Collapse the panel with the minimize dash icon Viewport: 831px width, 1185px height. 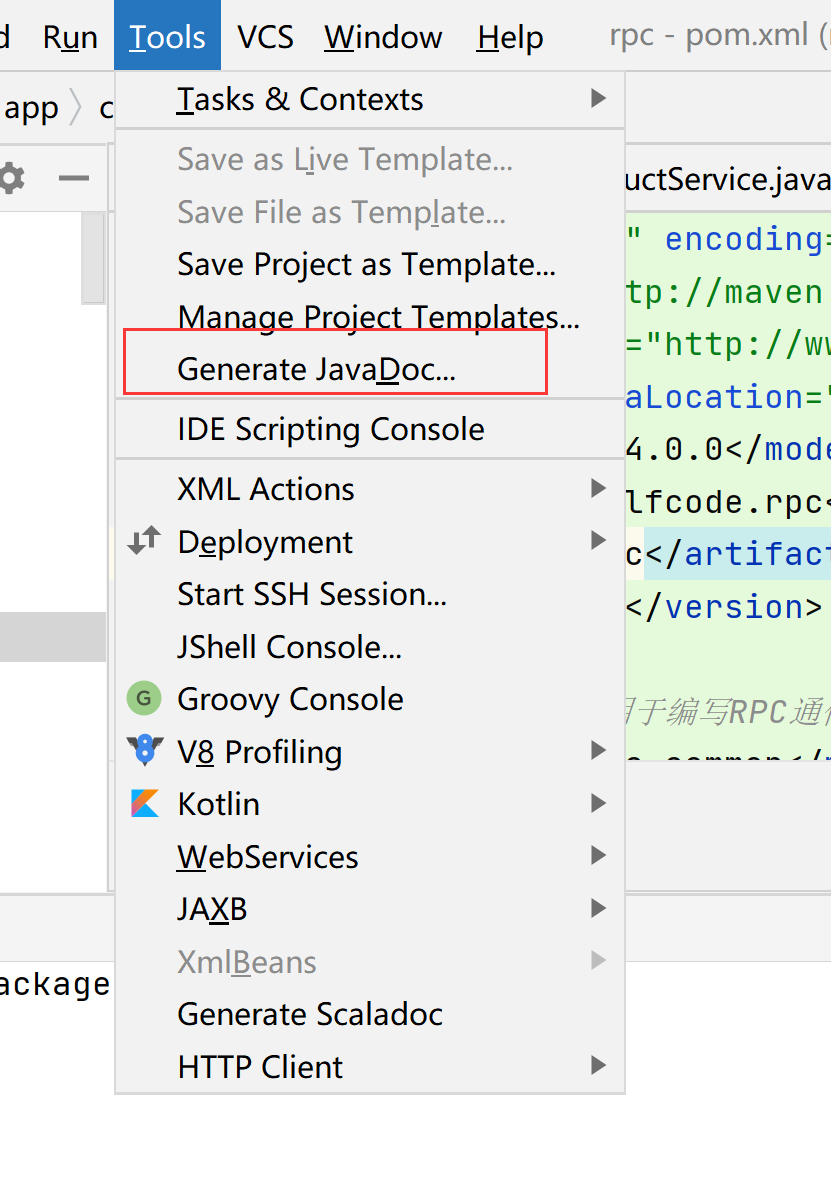coord(73,179)
